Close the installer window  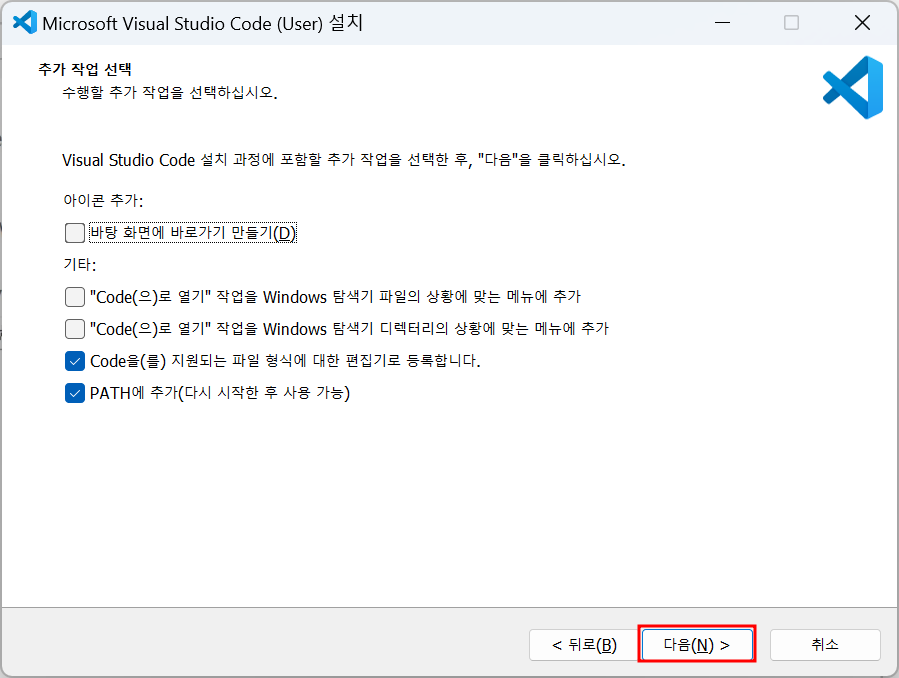tap(862, 22)
